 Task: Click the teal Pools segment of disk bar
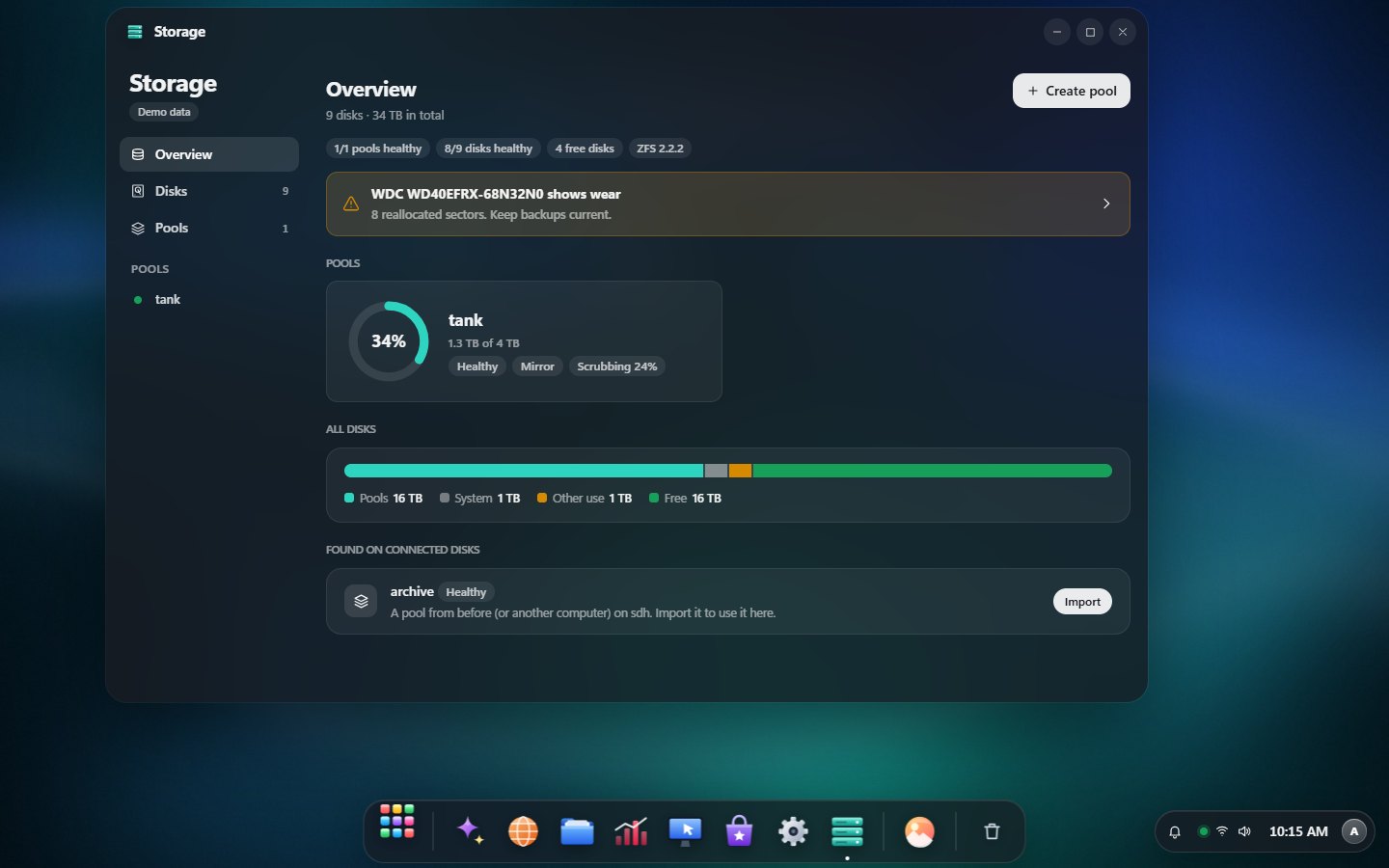click(524, 471)
